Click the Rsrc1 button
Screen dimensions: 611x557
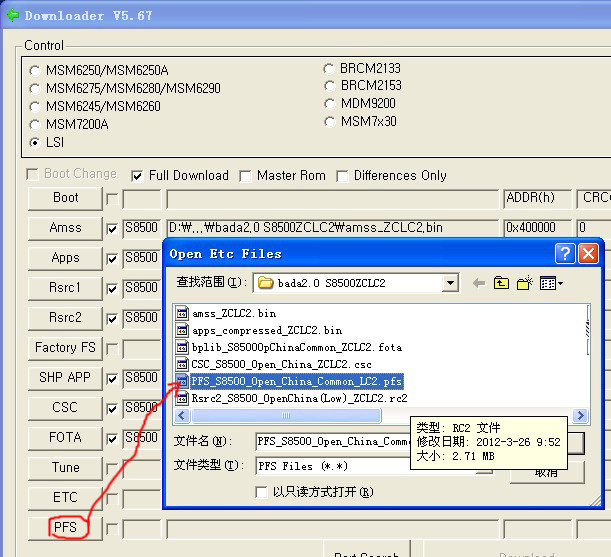click(65, 288)
